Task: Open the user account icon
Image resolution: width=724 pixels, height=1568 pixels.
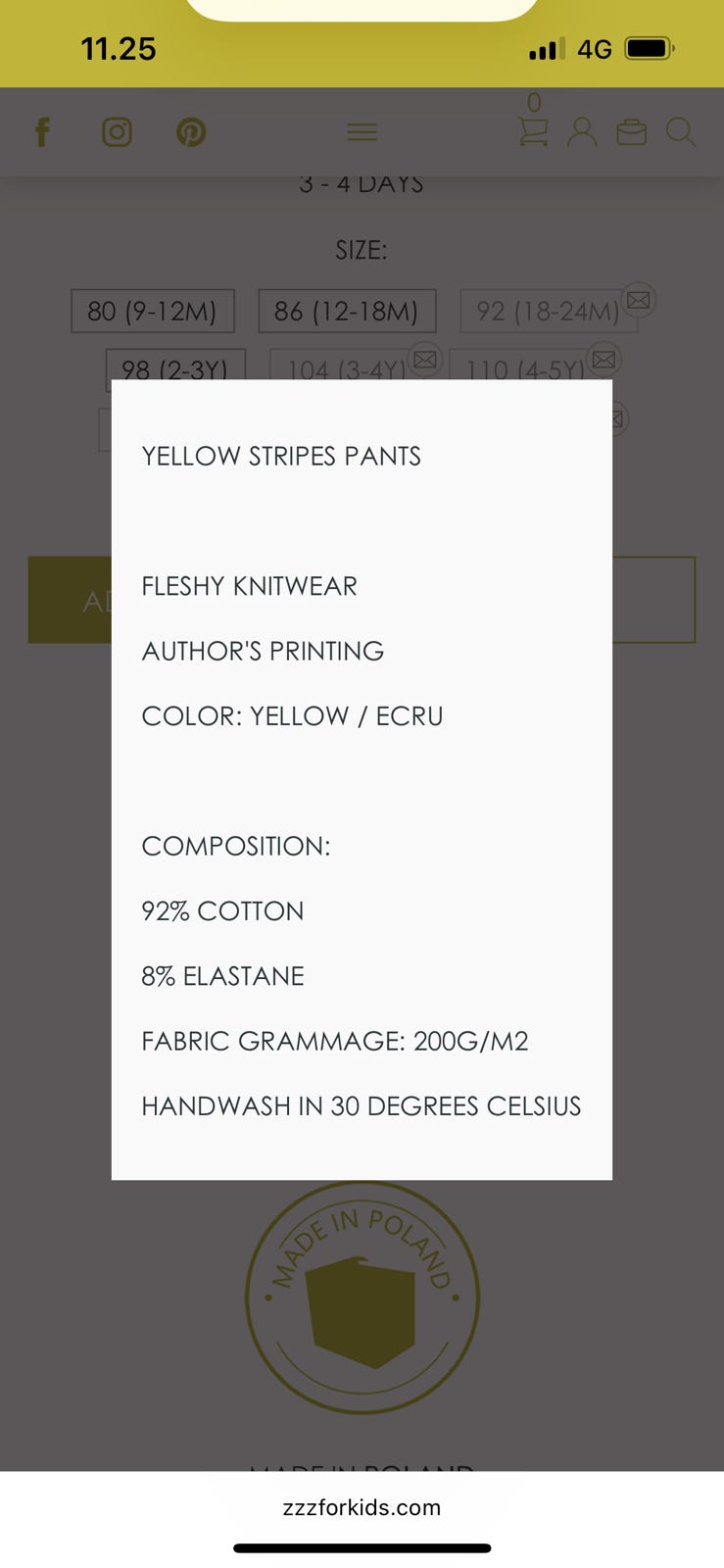Action: tap(582, 132)
